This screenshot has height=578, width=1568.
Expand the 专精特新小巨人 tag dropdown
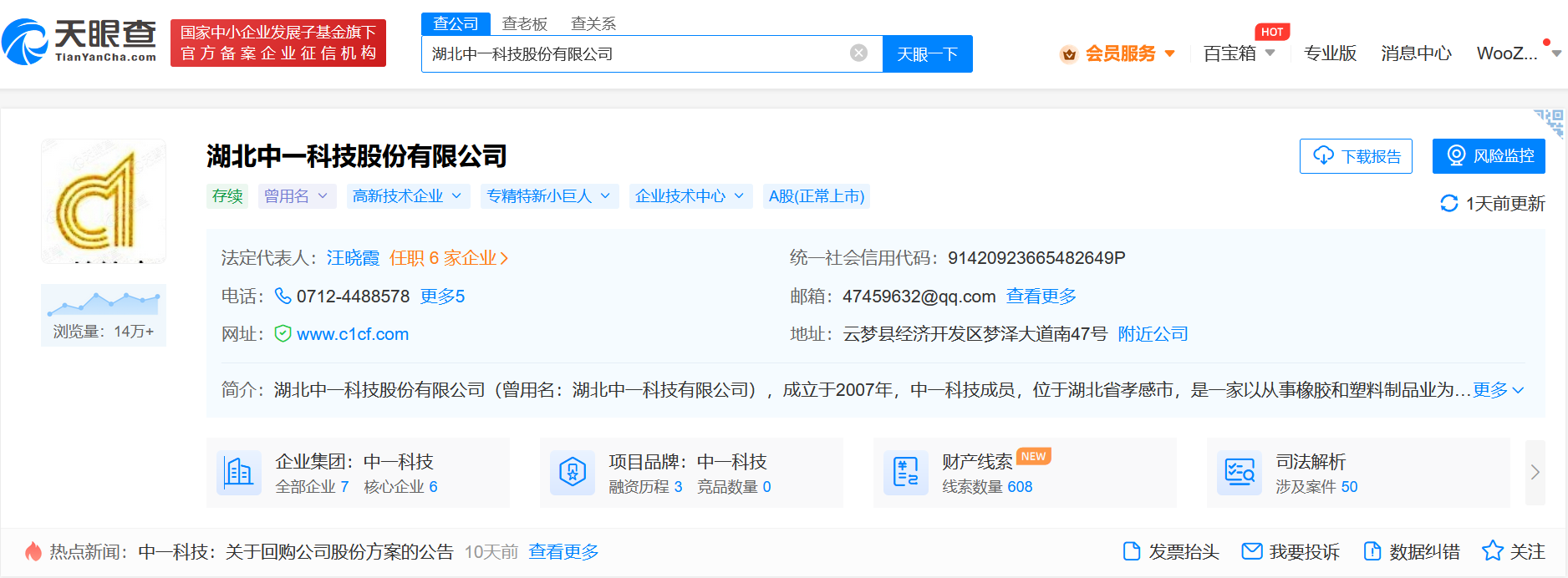[549, 196]
